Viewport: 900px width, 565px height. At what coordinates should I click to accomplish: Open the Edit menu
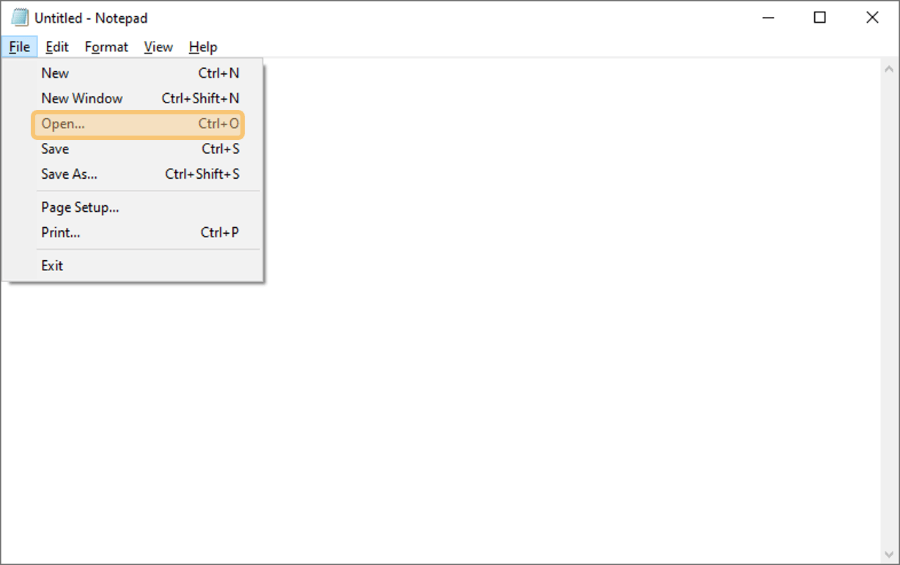57,47
